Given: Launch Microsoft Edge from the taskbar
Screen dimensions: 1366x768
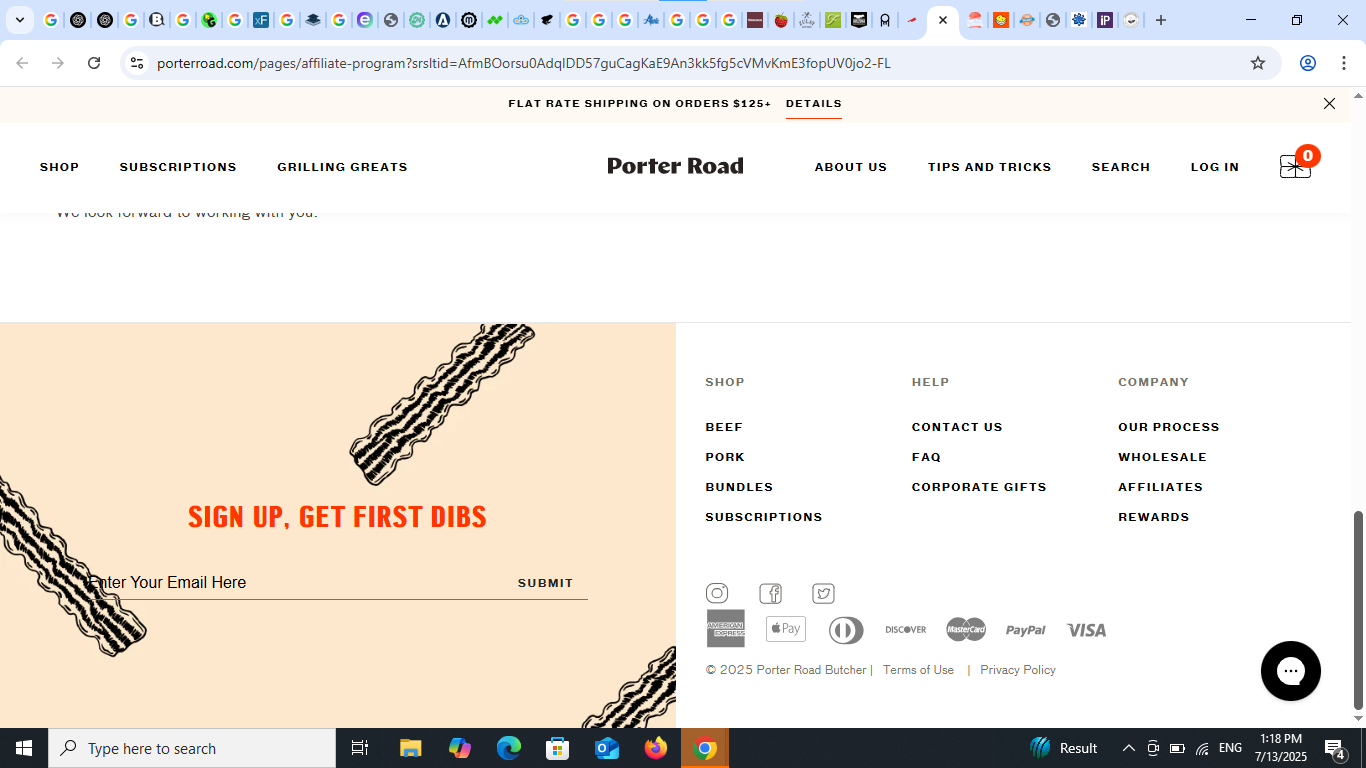Looking at the screenshot, I should (509, 748).
